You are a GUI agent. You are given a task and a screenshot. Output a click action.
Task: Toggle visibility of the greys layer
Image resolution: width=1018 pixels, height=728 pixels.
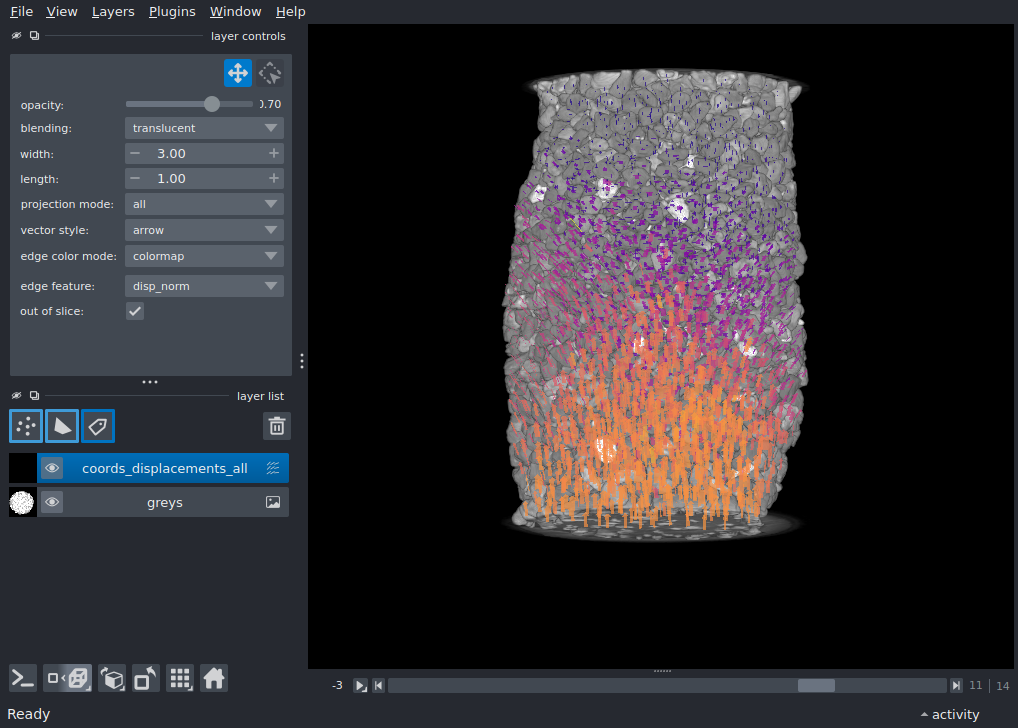[x=52, y=502]
